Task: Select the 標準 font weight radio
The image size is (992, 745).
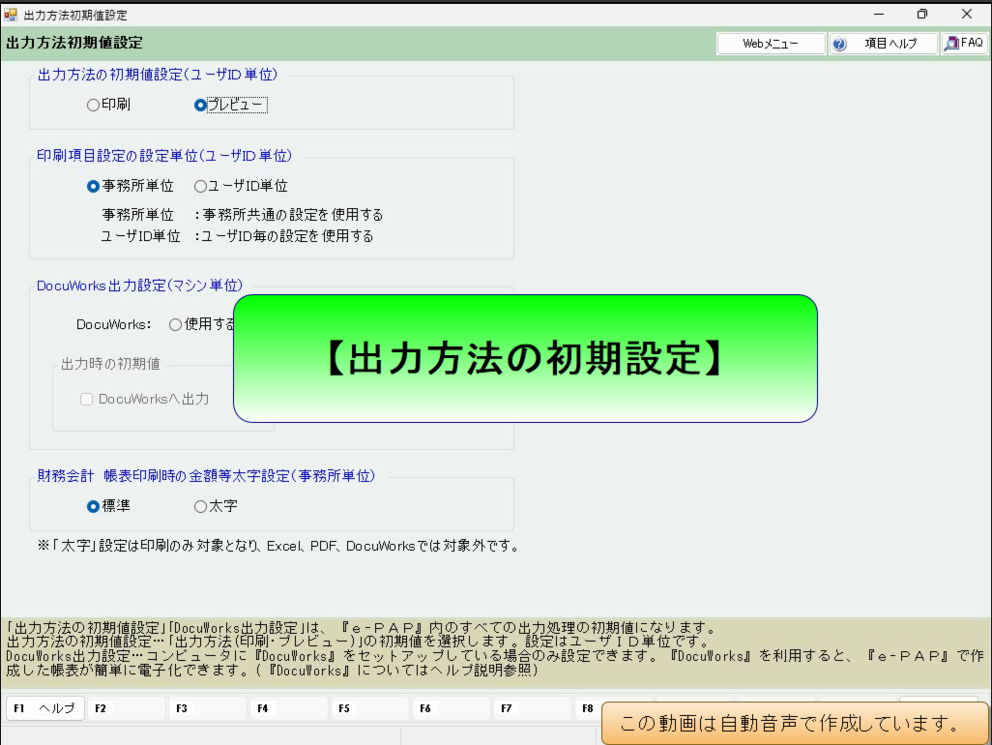Action: click(x=109, y=506)
